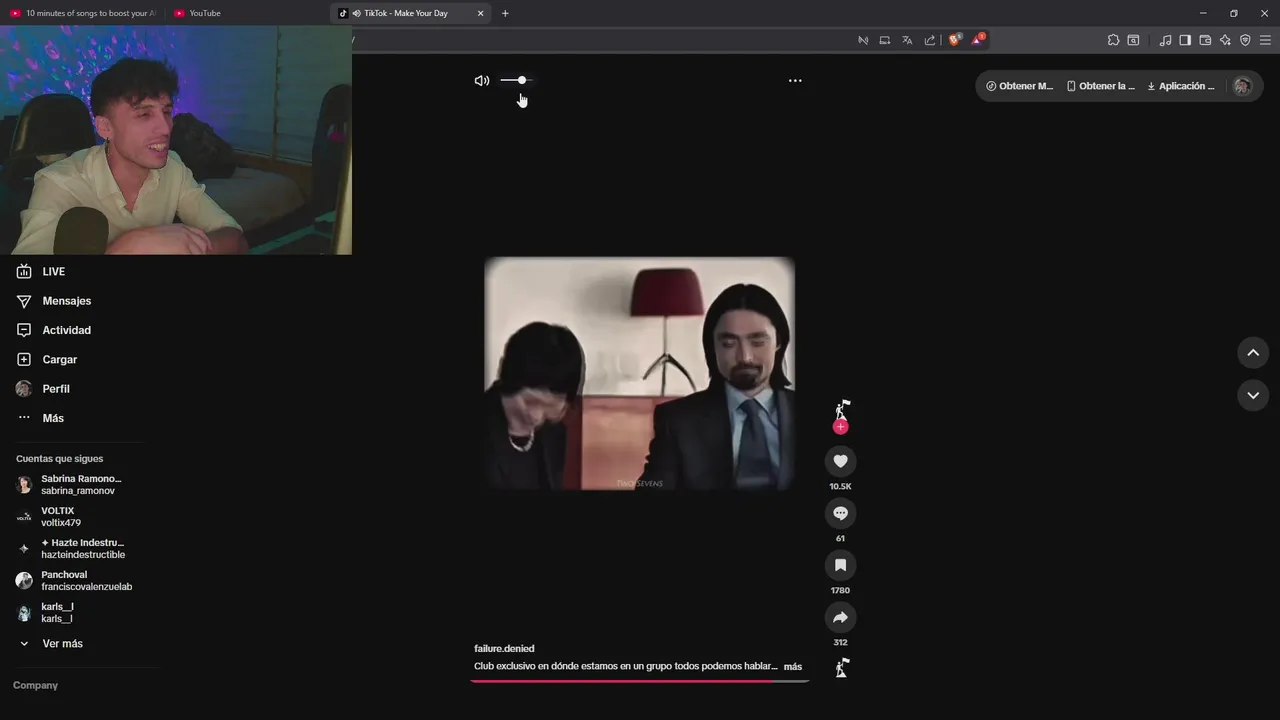Expand the Company footer section

click(x=35, y=685)
